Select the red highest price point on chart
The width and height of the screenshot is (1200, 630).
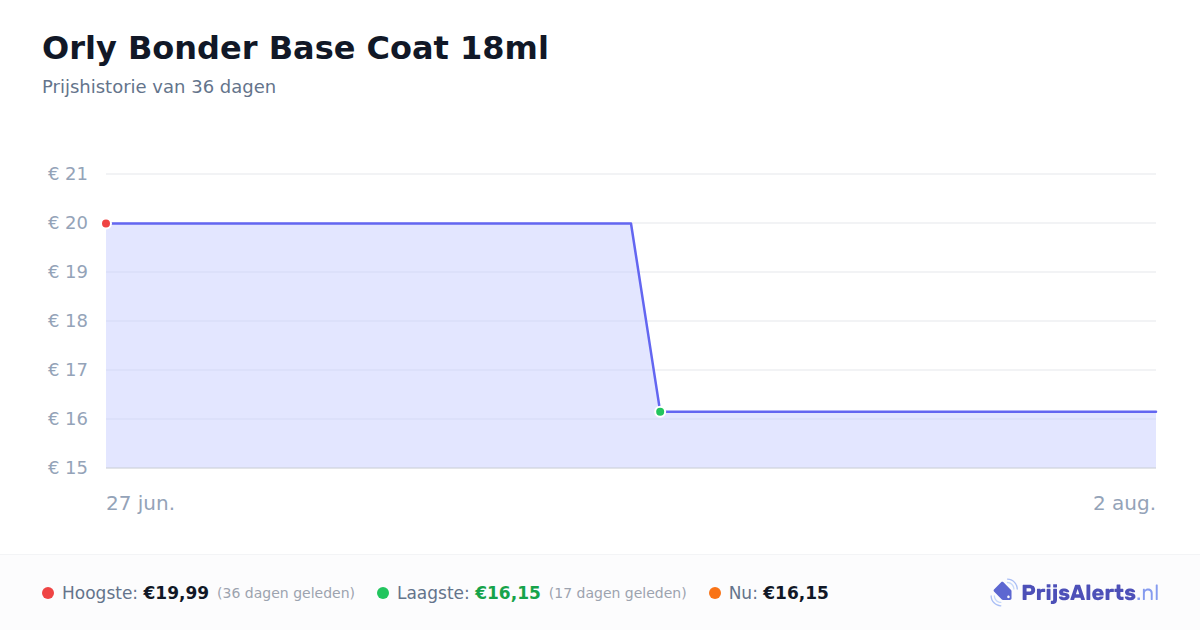pos(106,223)
